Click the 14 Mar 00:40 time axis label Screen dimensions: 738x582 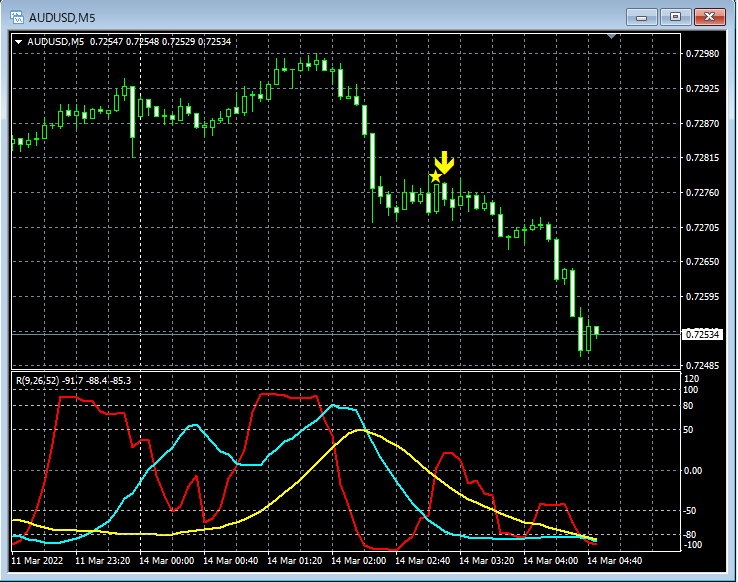click(231, 561)
